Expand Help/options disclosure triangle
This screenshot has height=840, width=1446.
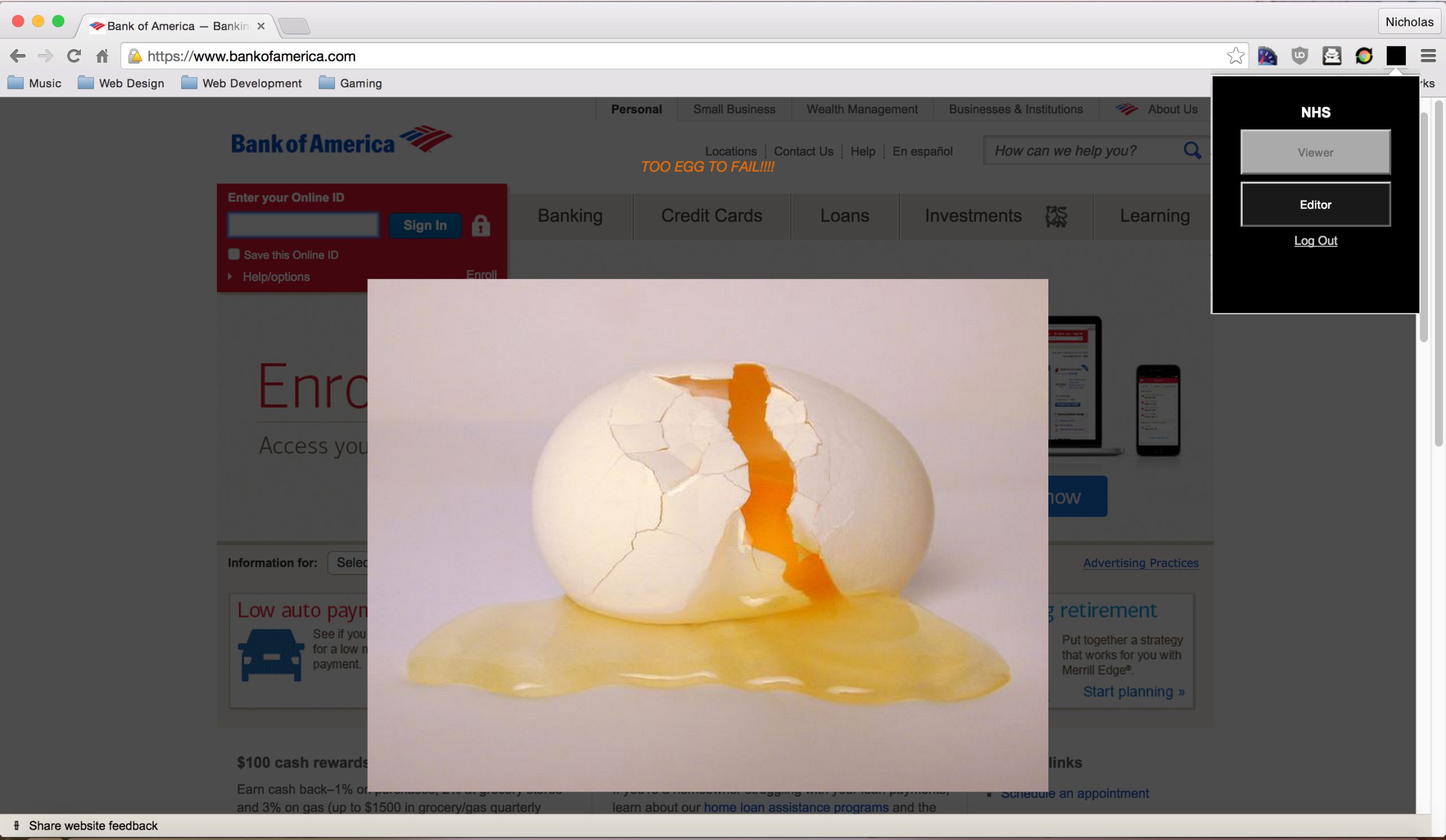click(x=230, y=277)
